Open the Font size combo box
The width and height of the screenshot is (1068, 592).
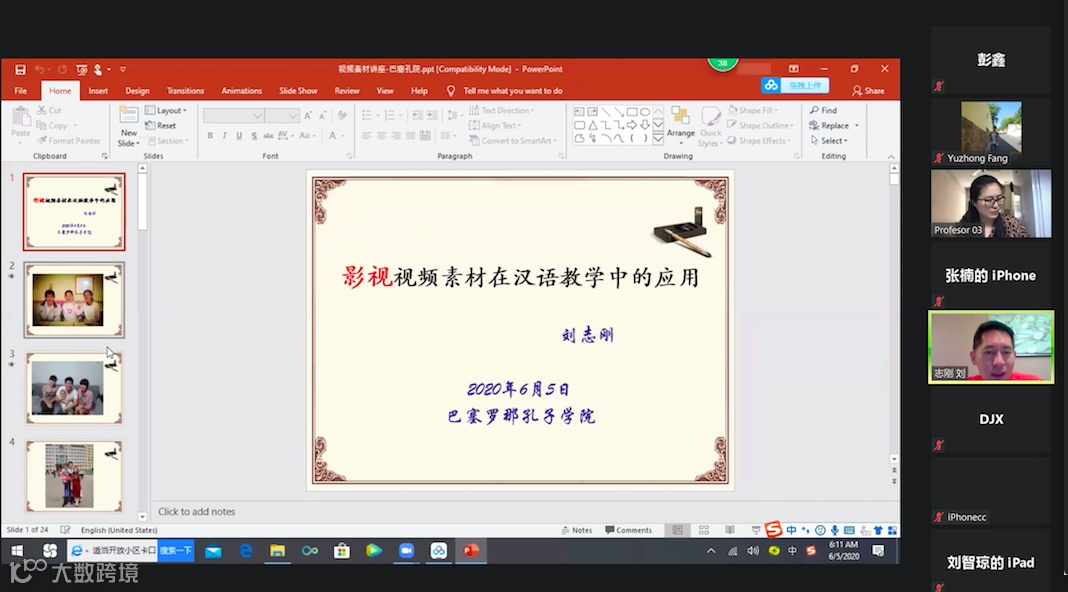(x=282, y=116)
